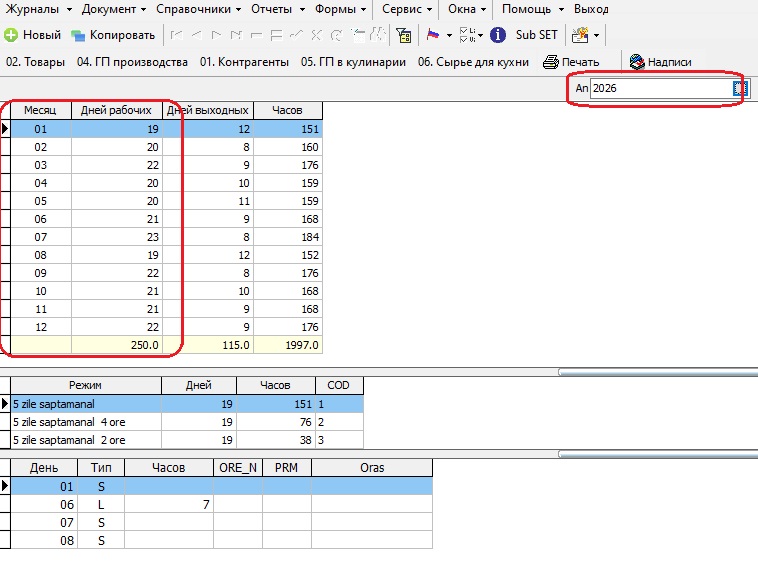Image resolution: width=758 pixels, height=561 pixels.
Task: Click the post changes checkmark icon
Action: 296,35
